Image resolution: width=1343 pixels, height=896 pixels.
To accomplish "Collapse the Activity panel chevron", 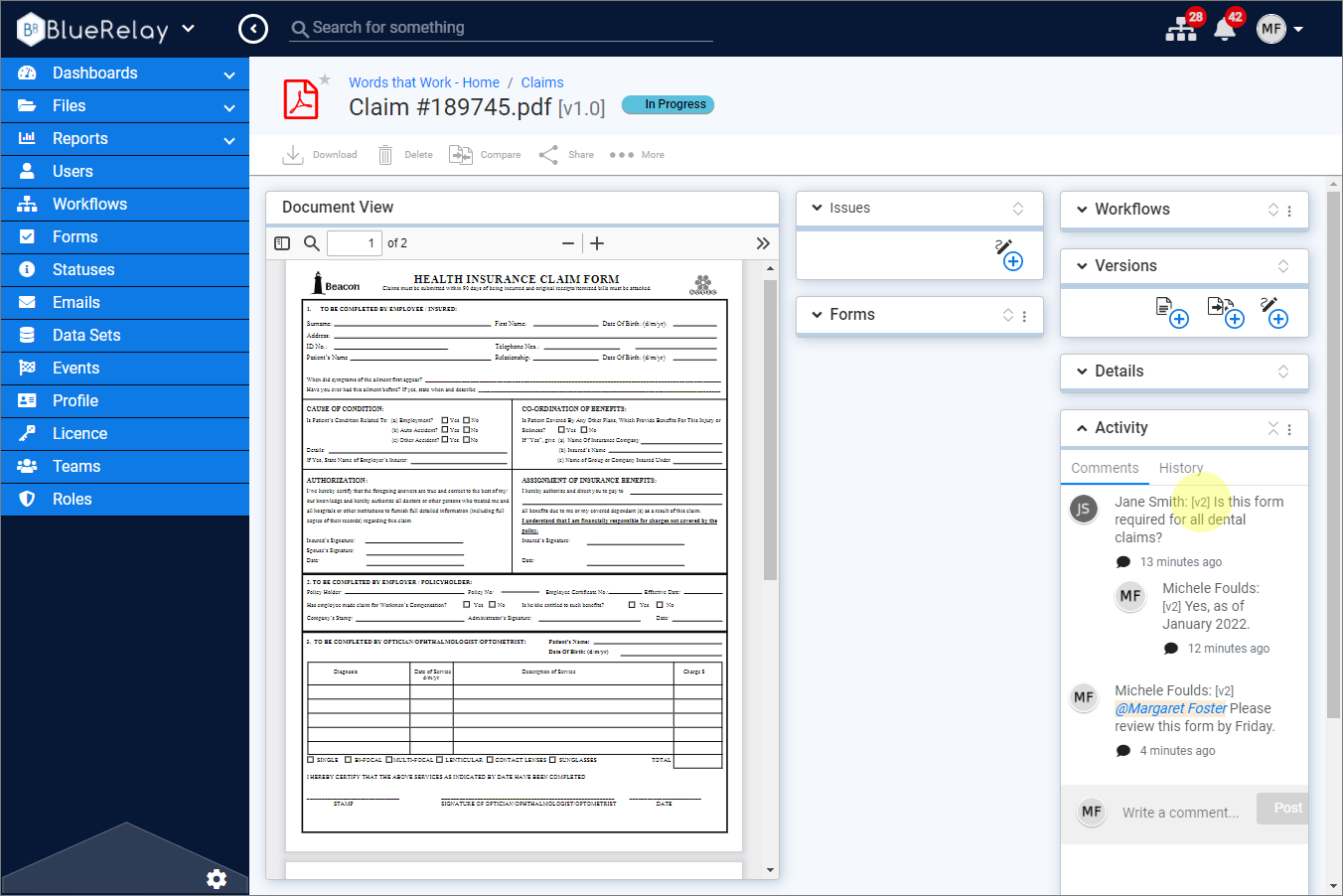I will [1082, 428].
